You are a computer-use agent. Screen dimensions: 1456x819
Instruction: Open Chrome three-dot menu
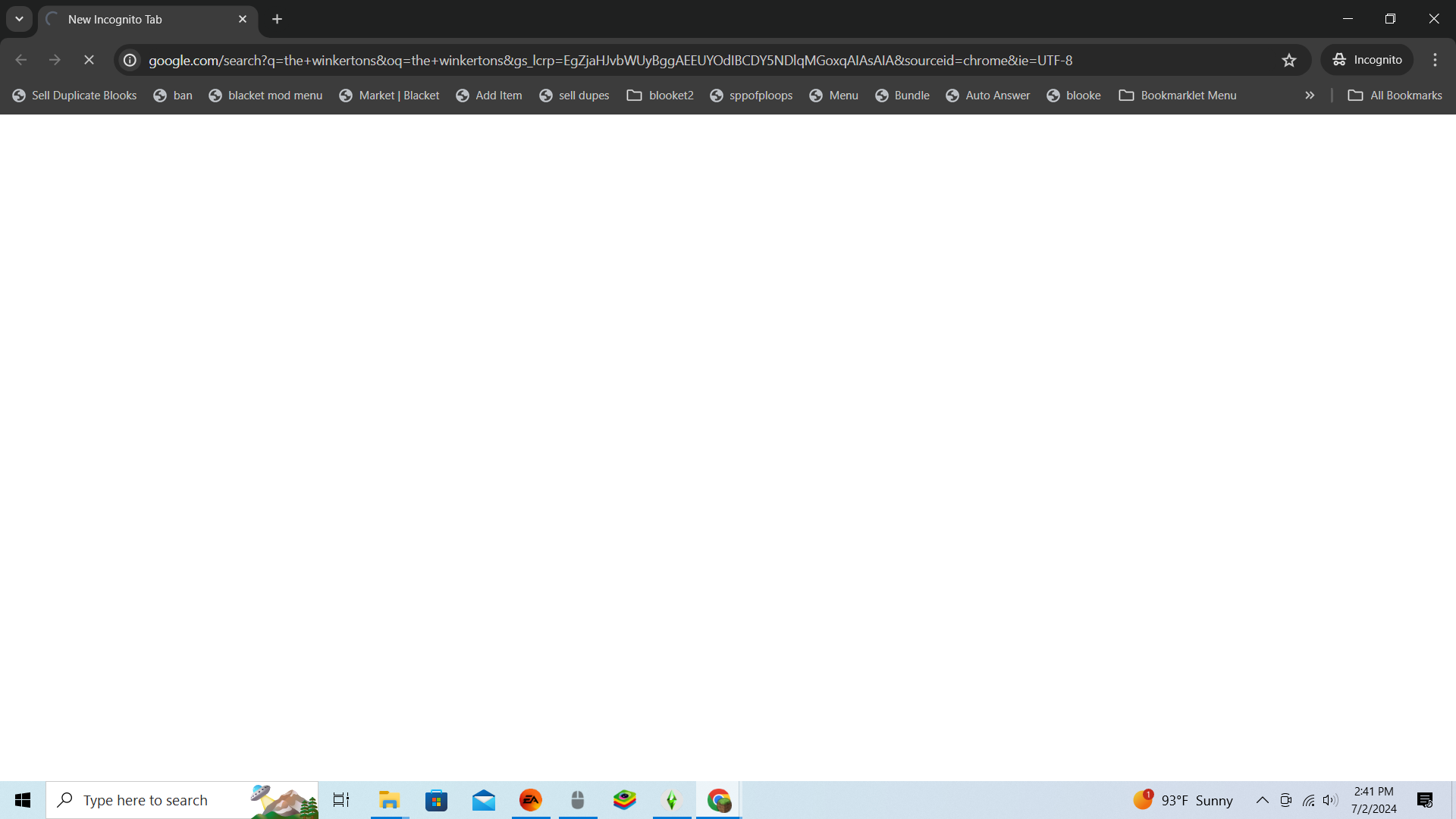point(1435,60)
